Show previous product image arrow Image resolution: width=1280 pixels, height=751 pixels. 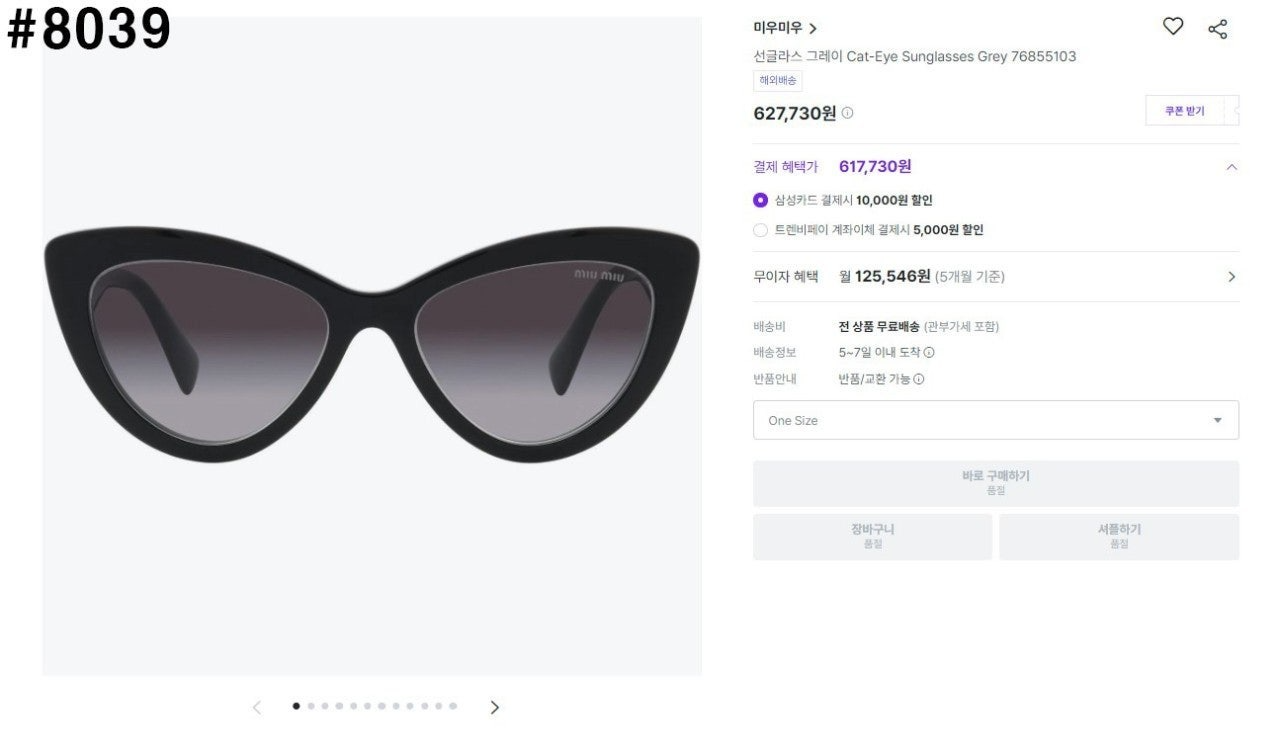tap(257, 707)
